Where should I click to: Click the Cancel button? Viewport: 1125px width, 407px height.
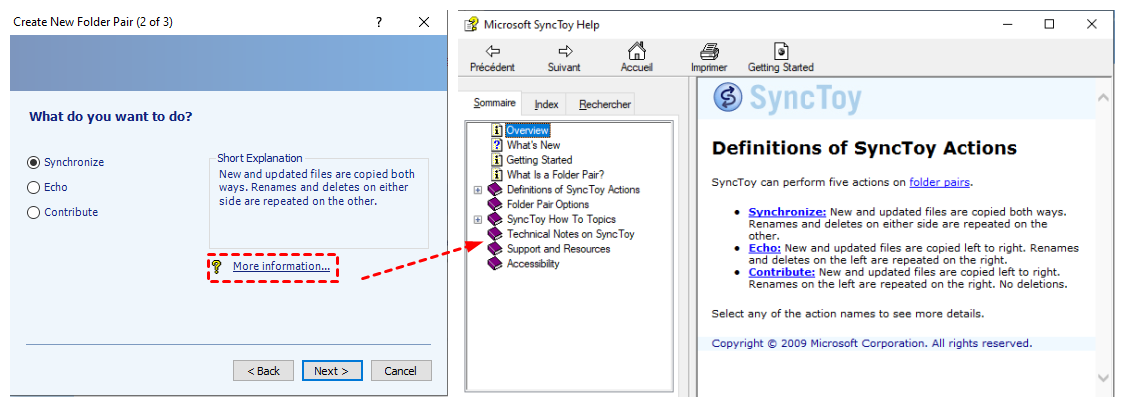(x=400, y=371)
